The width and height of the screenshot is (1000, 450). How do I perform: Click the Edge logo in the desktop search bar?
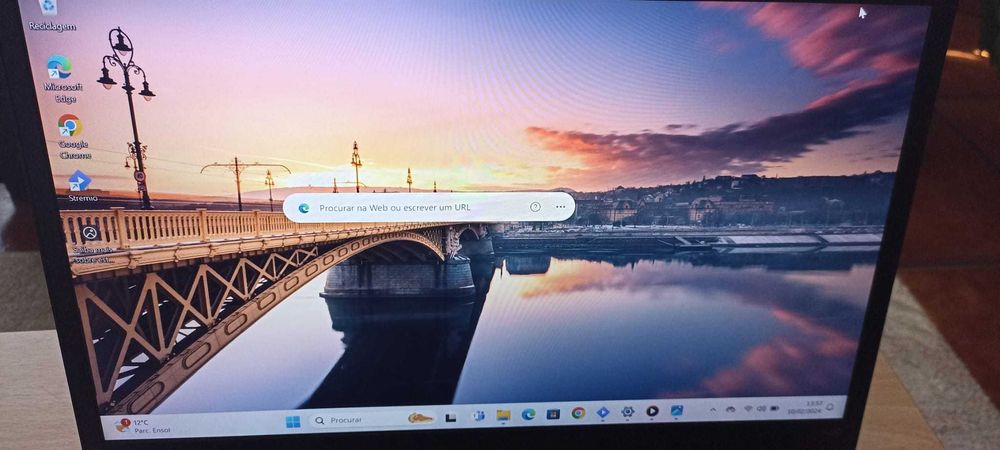pos(304,208)
